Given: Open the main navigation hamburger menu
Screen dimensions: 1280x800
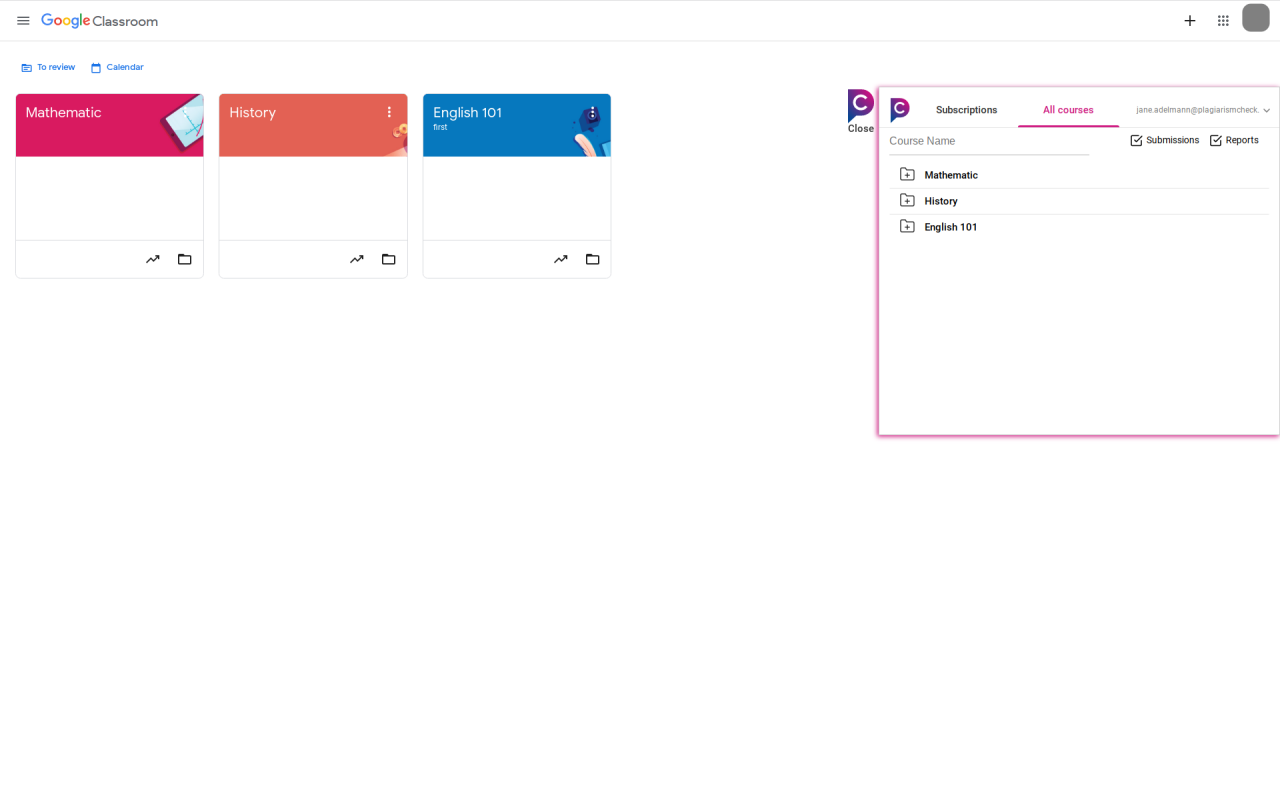Looking at the screenshot, I should click(23, 20).
